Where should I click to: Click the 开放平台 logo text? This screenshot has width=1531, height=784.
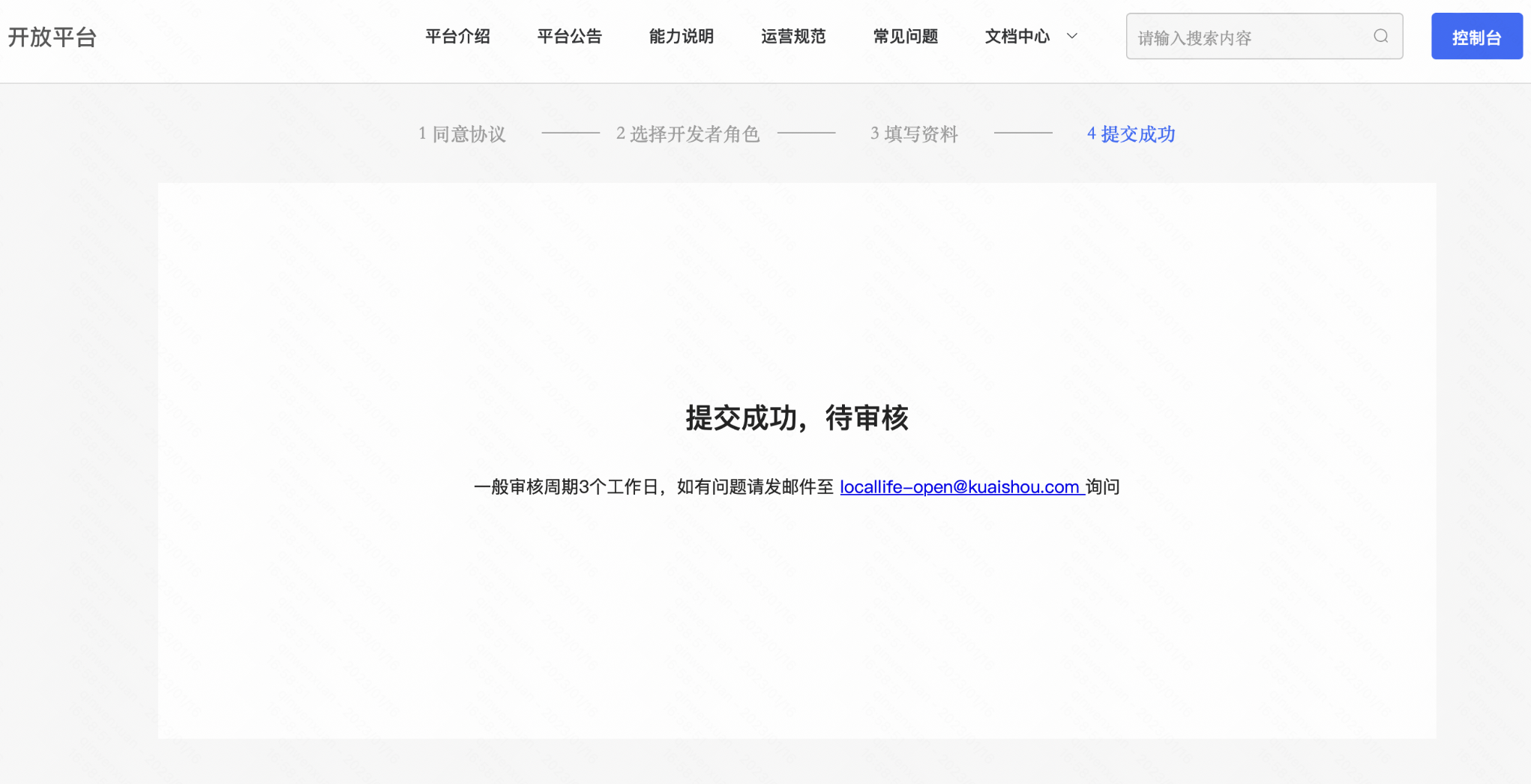pos(52,37)
